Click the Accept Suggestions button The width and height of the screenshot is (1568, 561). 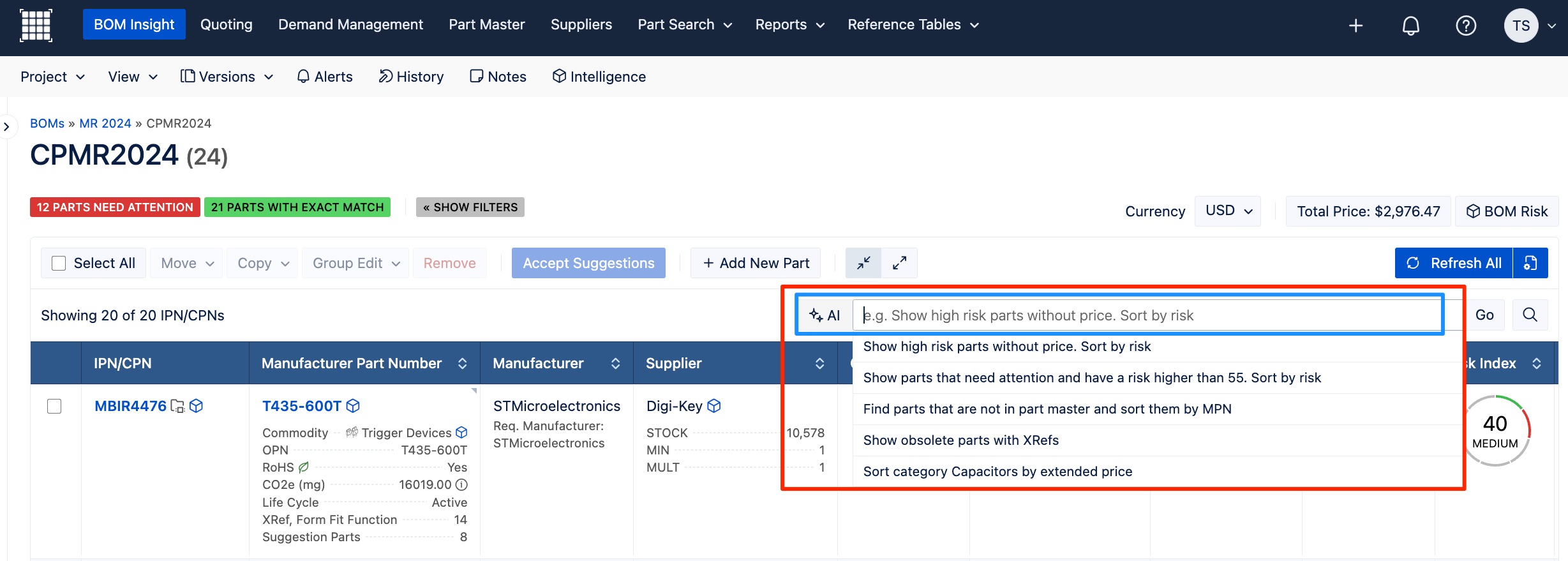(588, 263)
